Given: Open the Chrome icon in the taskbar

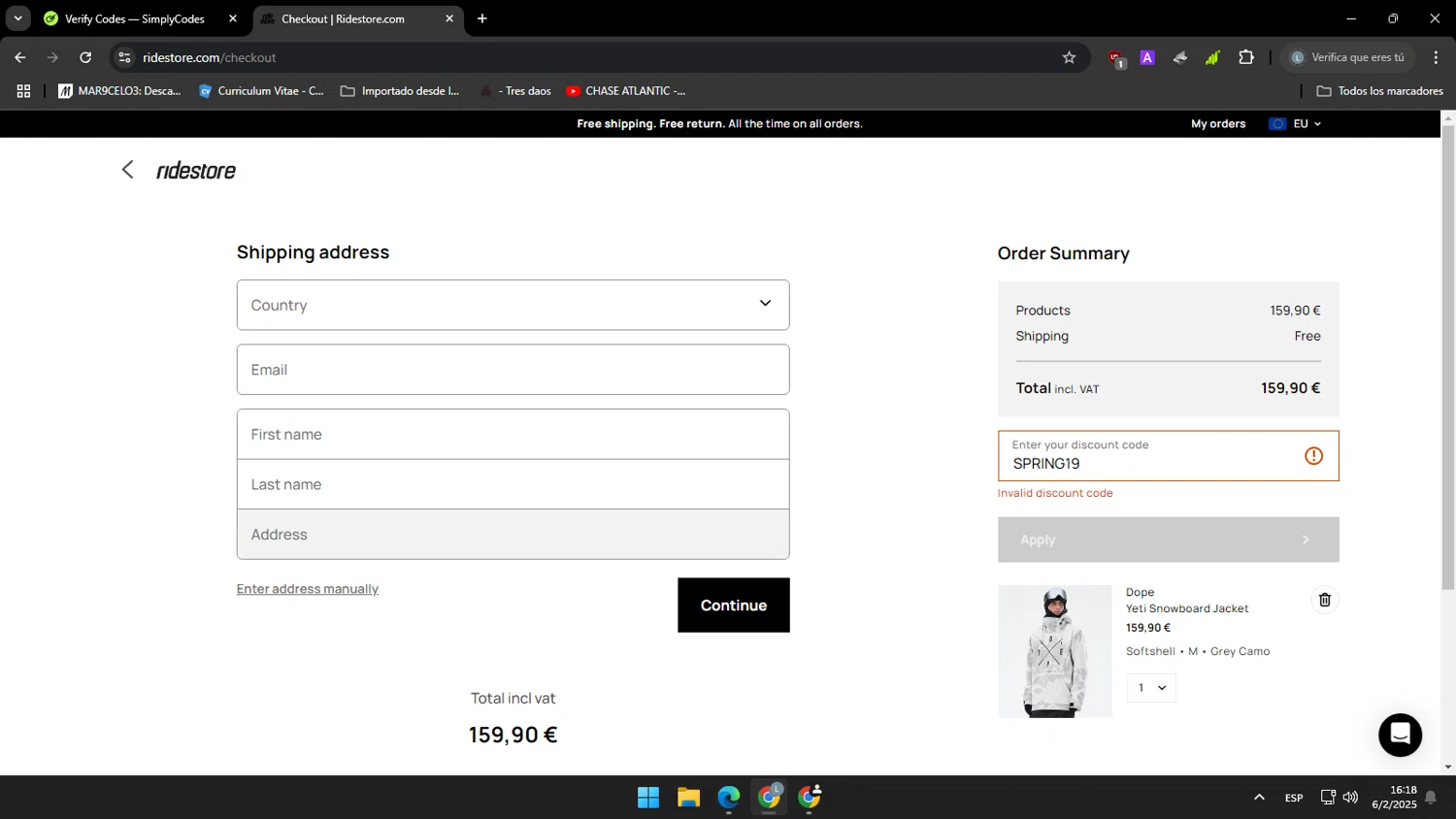Looking at the screenshot, I should click(770, 798).
